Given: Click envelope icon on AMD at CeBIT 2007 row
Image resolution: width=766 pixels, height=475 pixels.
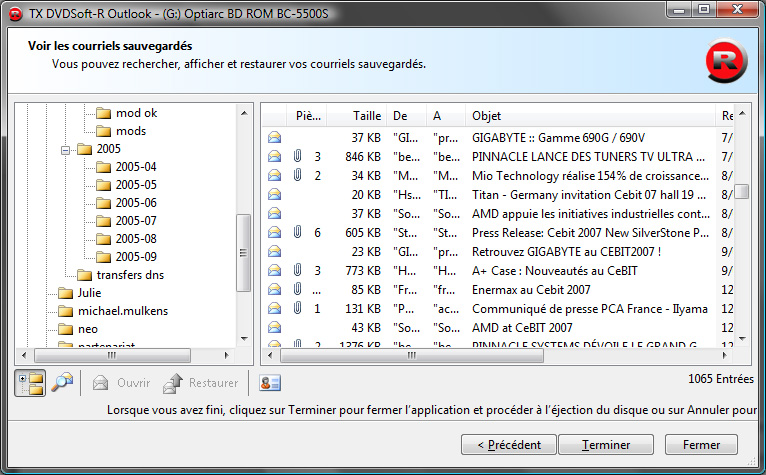Looking at the screenshot, I should (275, 327).
